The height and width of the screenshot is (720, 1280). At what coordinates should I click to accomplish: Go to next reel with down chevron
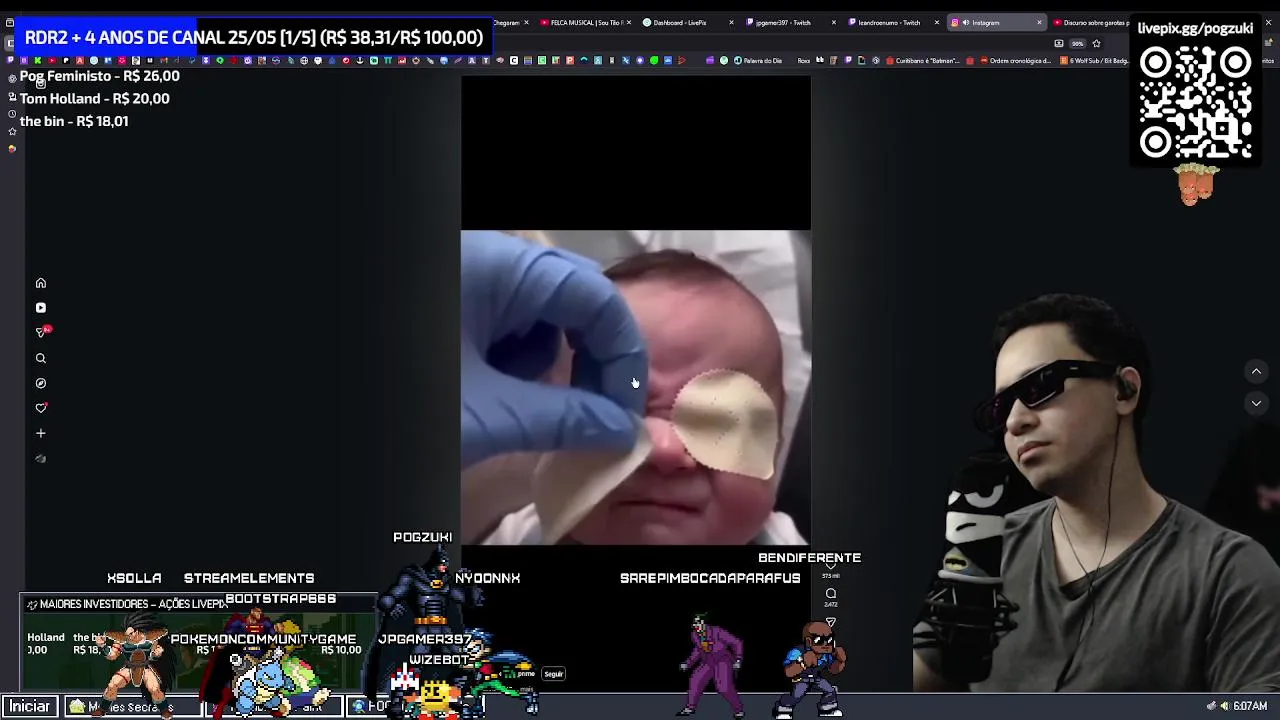click(1256, 403)
